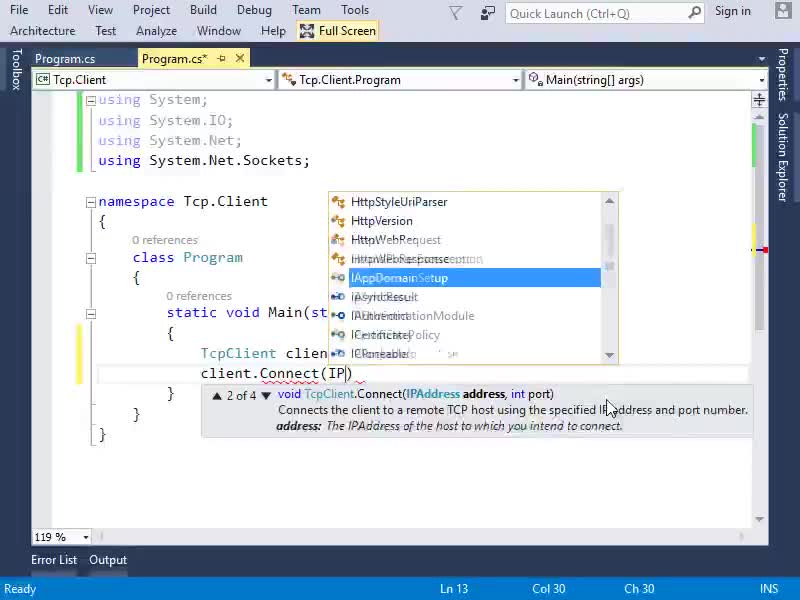Click the ICloneable interface icon
This screenshot has height=600, width=800.
click(x=338, y=354)
